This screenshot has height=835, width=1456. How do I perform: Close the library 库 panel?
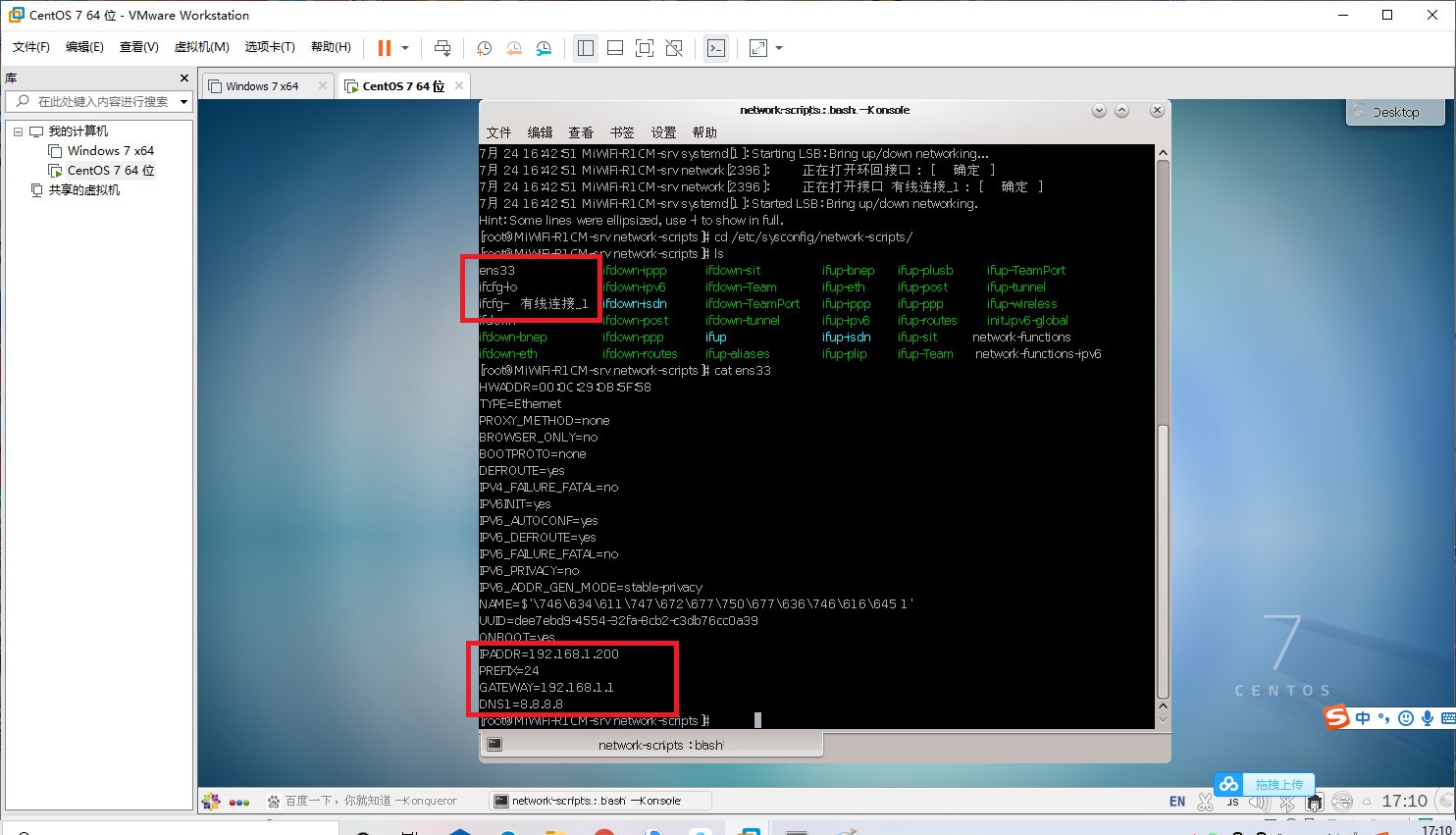183,78
